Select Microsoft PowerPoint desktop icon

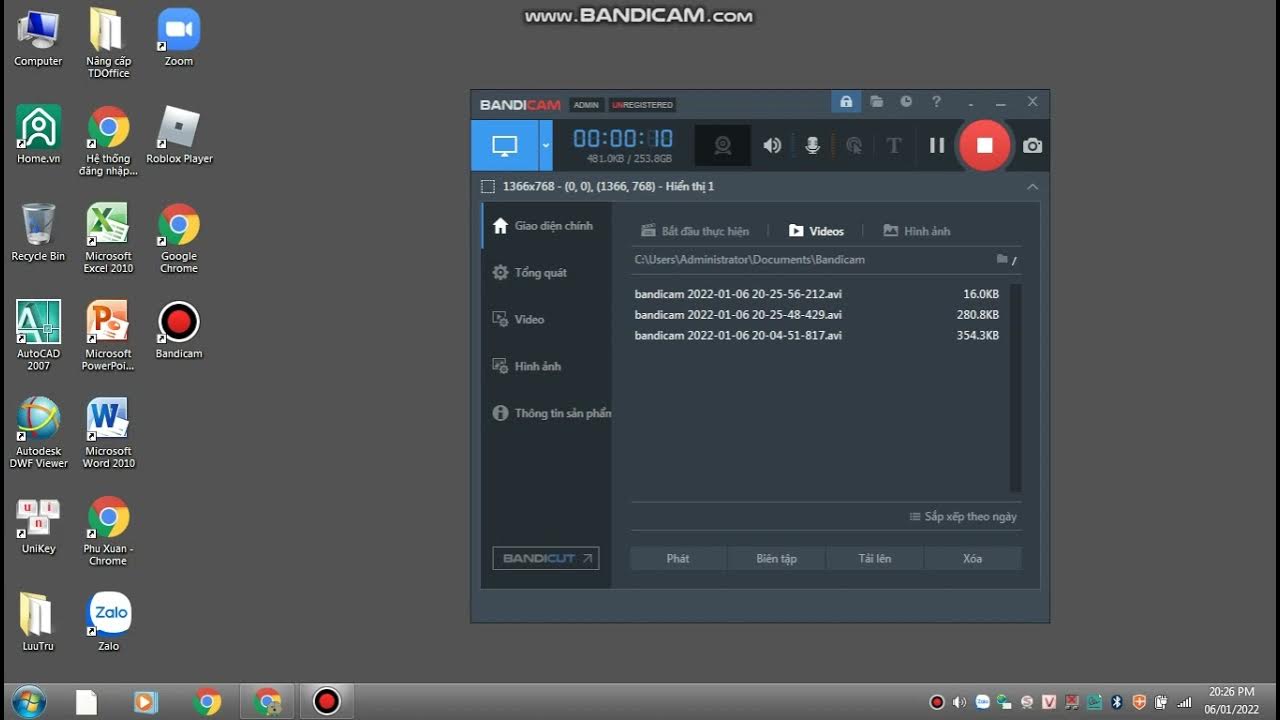tap(108, 335)
